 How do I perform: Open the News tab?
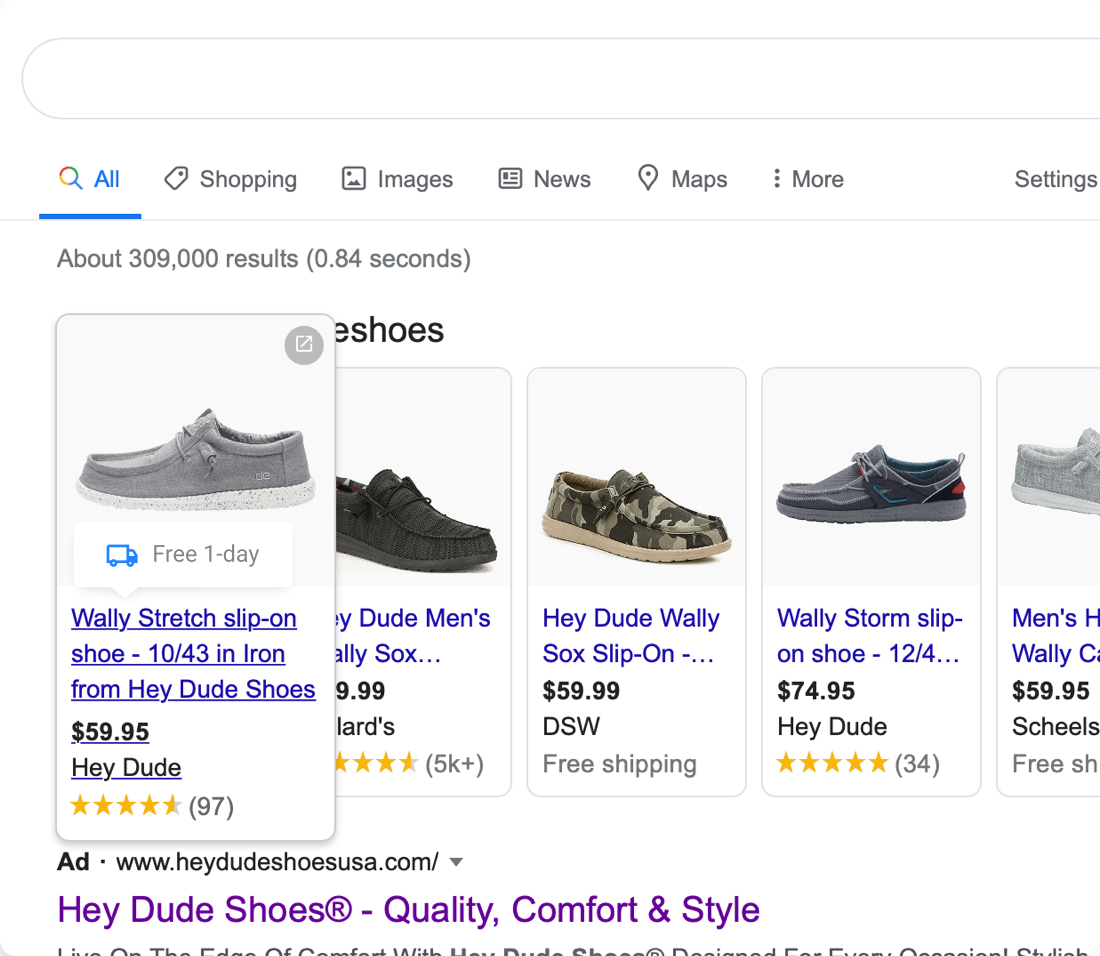coord(544,180)
